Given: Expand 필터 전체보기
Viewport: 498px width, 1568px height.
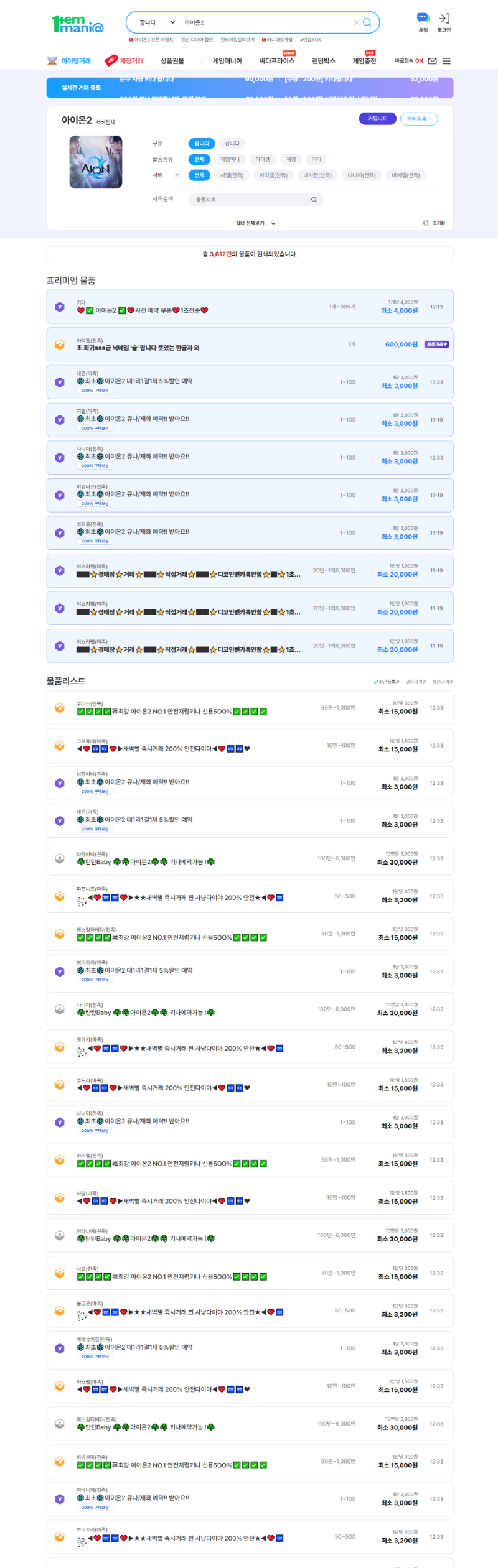Looking at the screenshot, I should (x=255, y=223).
